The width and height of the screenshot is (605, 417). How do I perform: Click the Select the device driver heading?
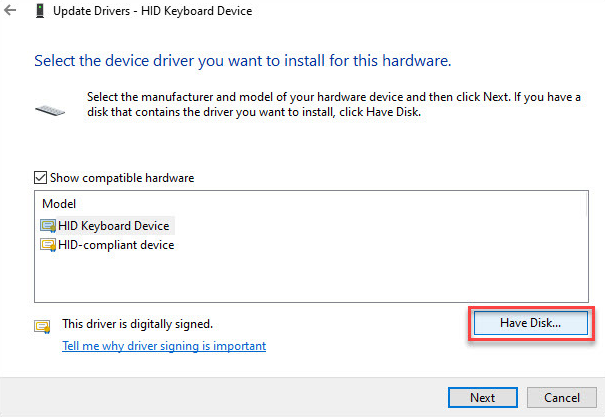pos(243,61)
